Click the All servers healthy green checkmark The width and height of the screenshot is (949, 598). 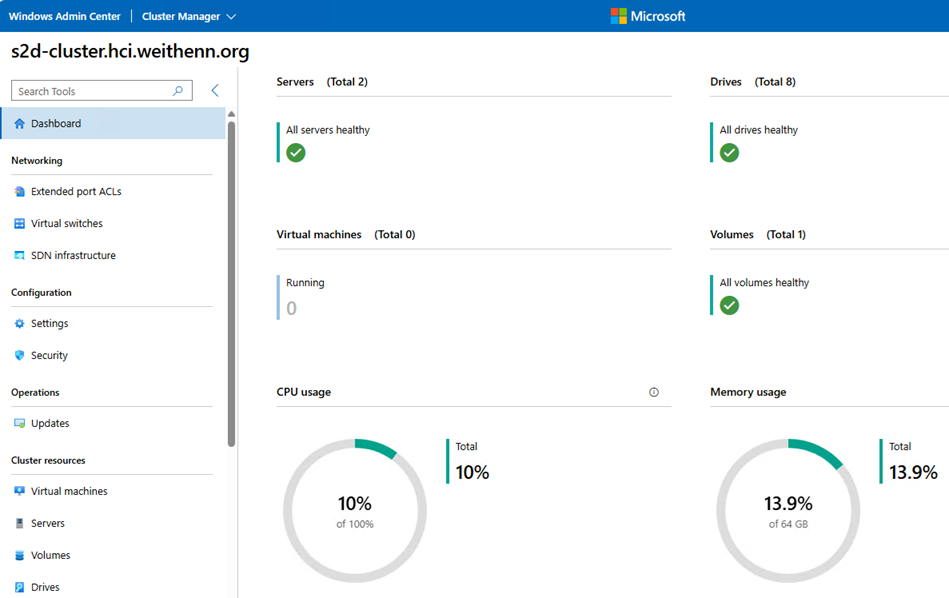pos(296,153)
